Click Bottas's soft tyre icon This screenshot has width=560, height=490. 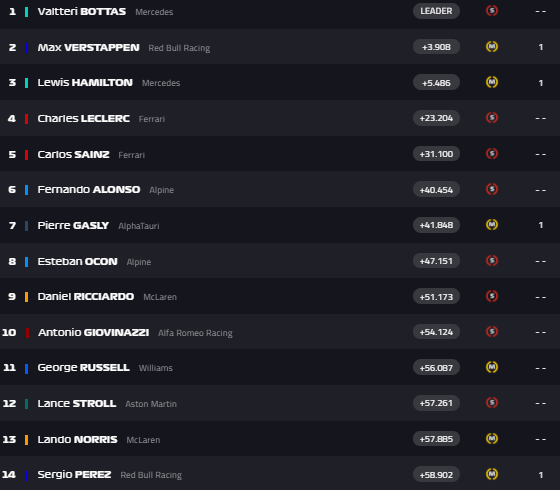tap(492, 11)
